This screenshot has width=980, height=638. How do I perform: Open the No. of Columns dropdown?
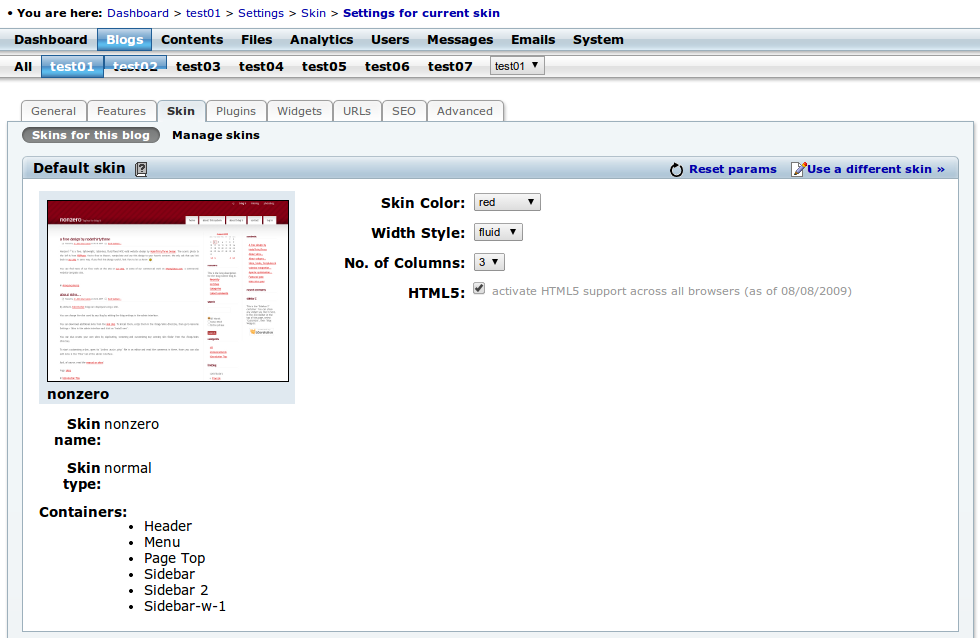coord(489,262)
